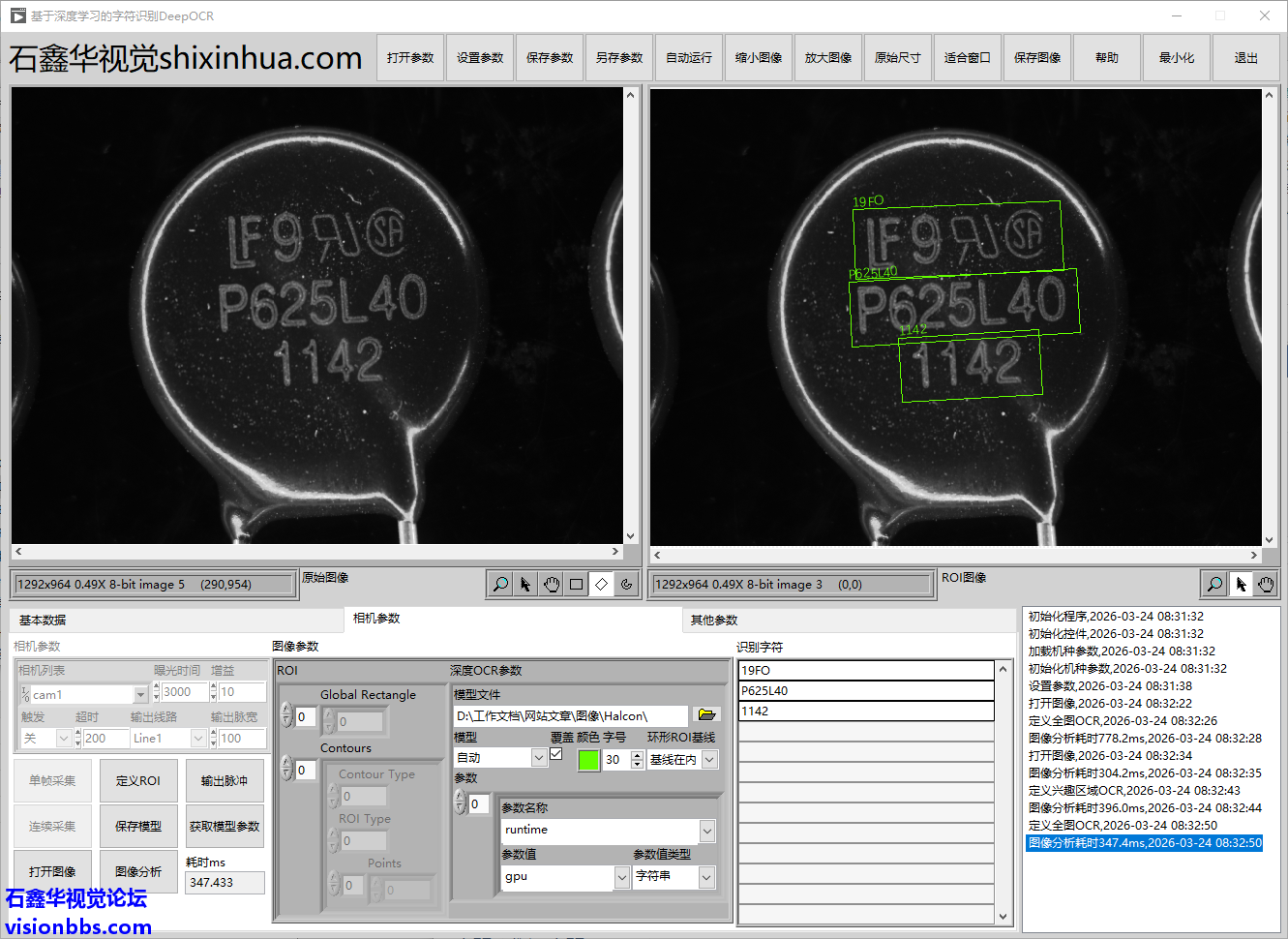Screen dimensions: 1288x939
Task: Choose the rectangle ROI tool
Action: [576, 585]
